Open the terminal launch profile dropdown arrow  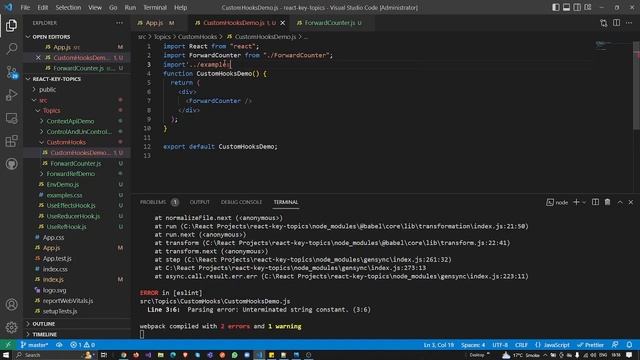(584, 202)
